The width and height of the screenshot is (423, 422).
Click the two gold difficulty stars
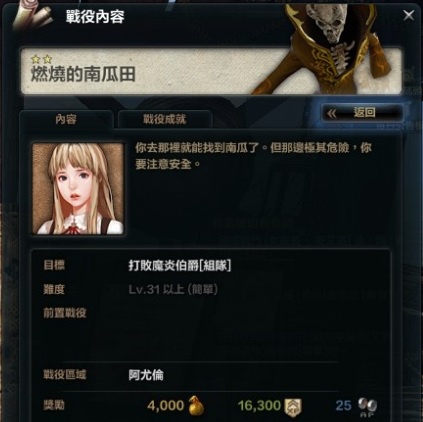click(42, 60)
